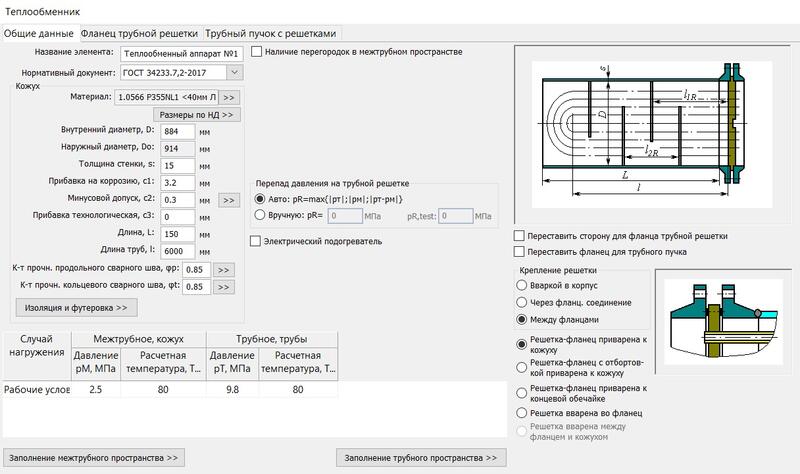Click the pT pressure cell 9.8
Image resolution: width=800 pixels, height=474 pixels.
coord(232,389)
